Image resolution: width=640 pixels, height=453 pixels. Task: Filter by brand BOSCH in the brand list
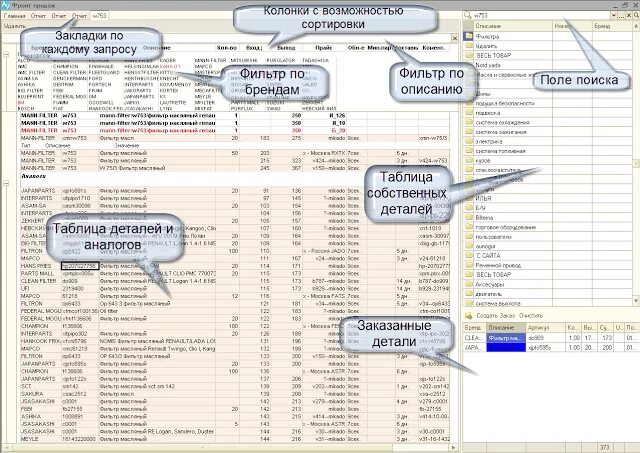(x=26, y=109)
